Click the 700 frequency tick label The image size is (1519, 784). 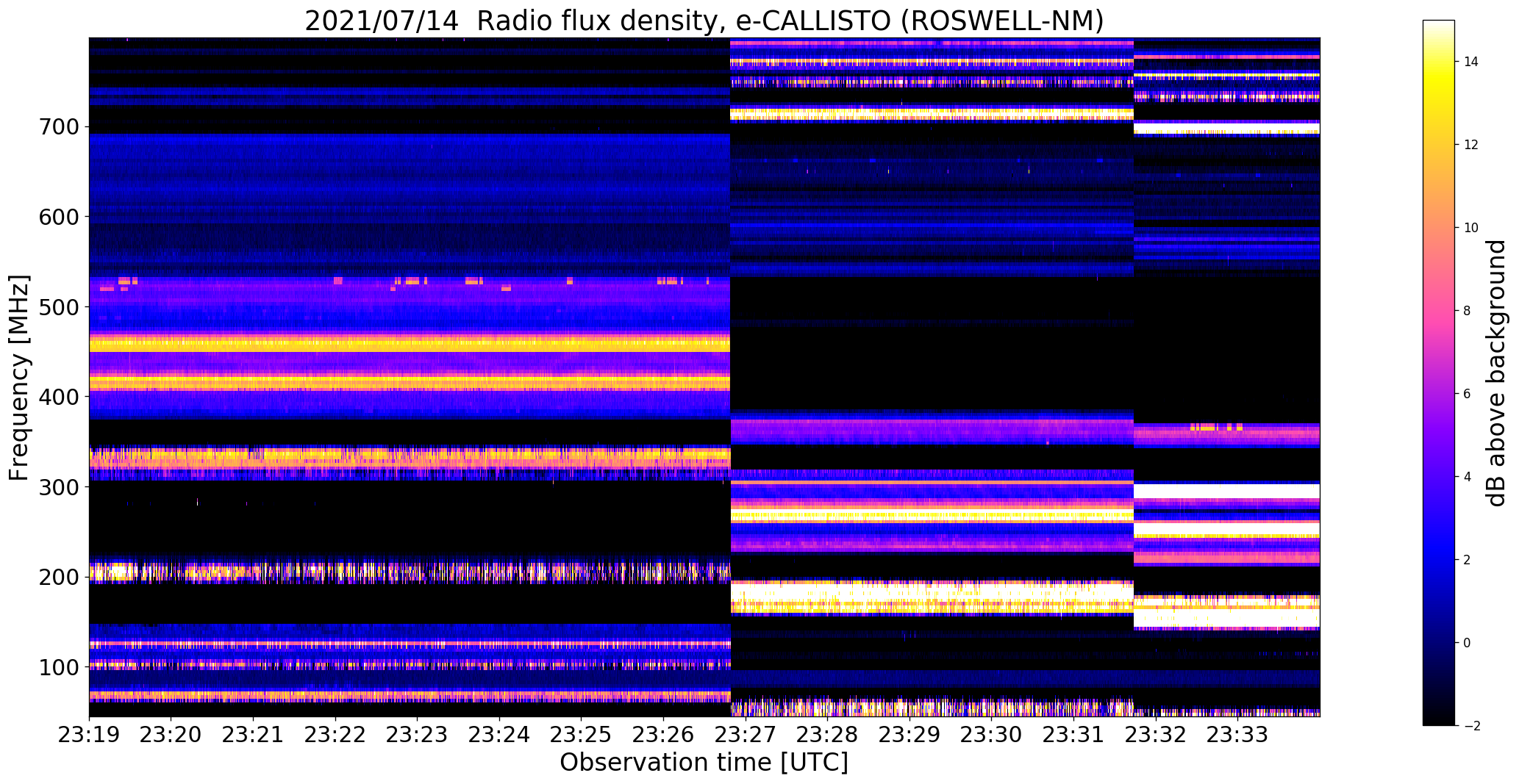click(58, 127)
